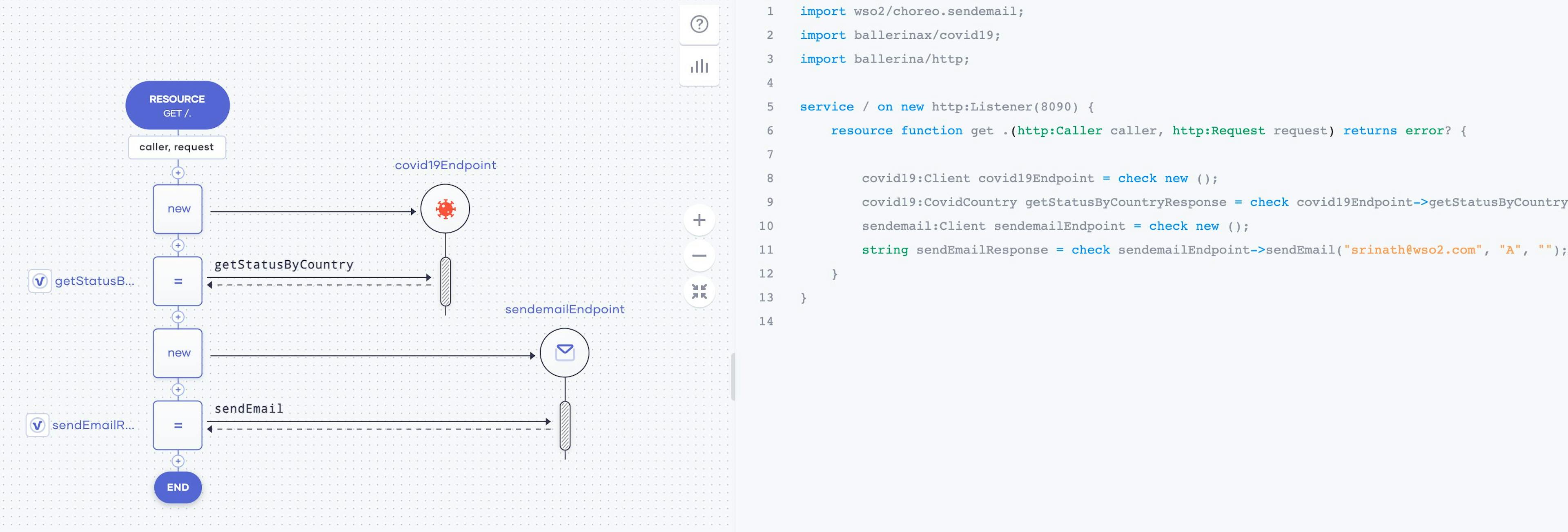The image size is (1568, 532).
Task: Click the new box connected to sendemailEndpoint
Action: tap(177, 352)
